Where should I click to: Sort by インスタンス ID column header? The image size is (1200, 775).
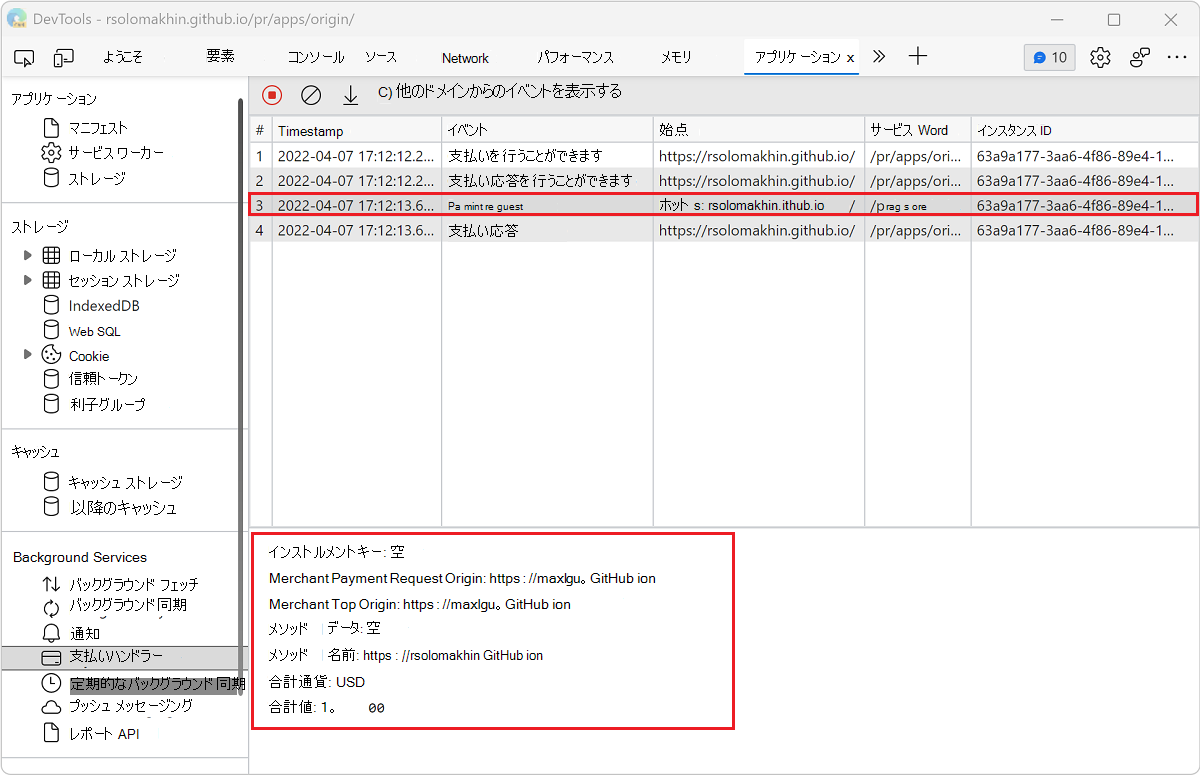tap(1085, 130)
